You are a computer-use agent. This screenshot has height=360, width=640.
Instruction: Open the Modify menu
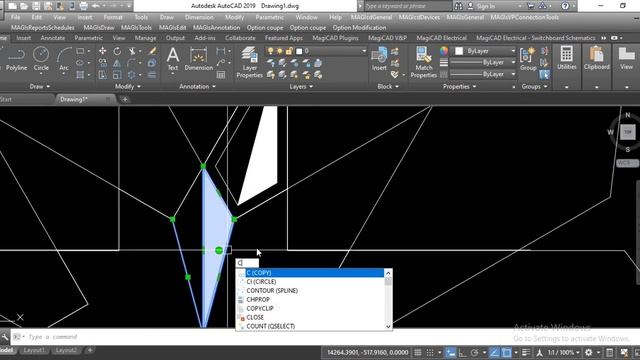234,17
